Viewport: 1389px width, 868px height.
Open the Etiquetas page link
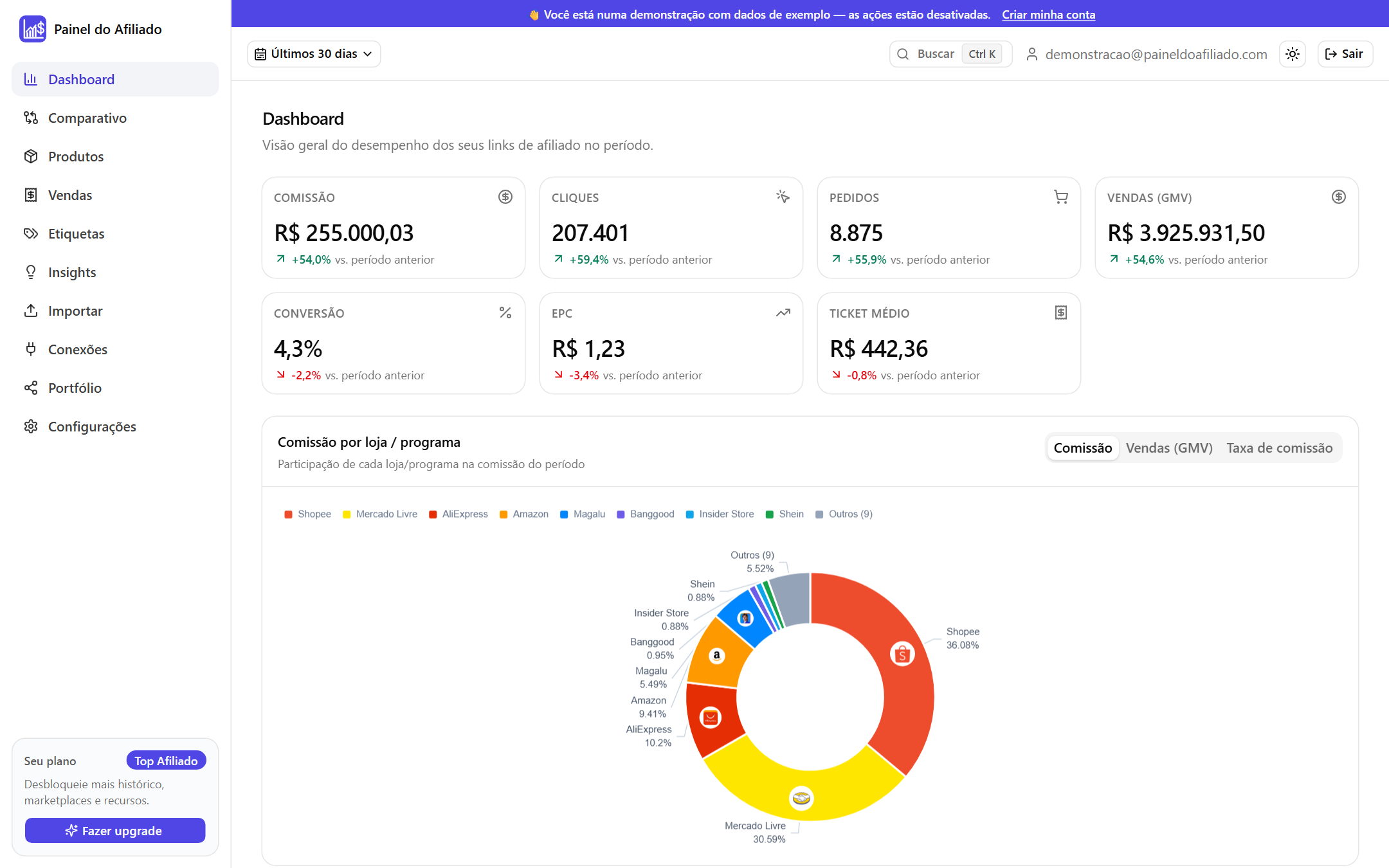(x=115, y=233)
